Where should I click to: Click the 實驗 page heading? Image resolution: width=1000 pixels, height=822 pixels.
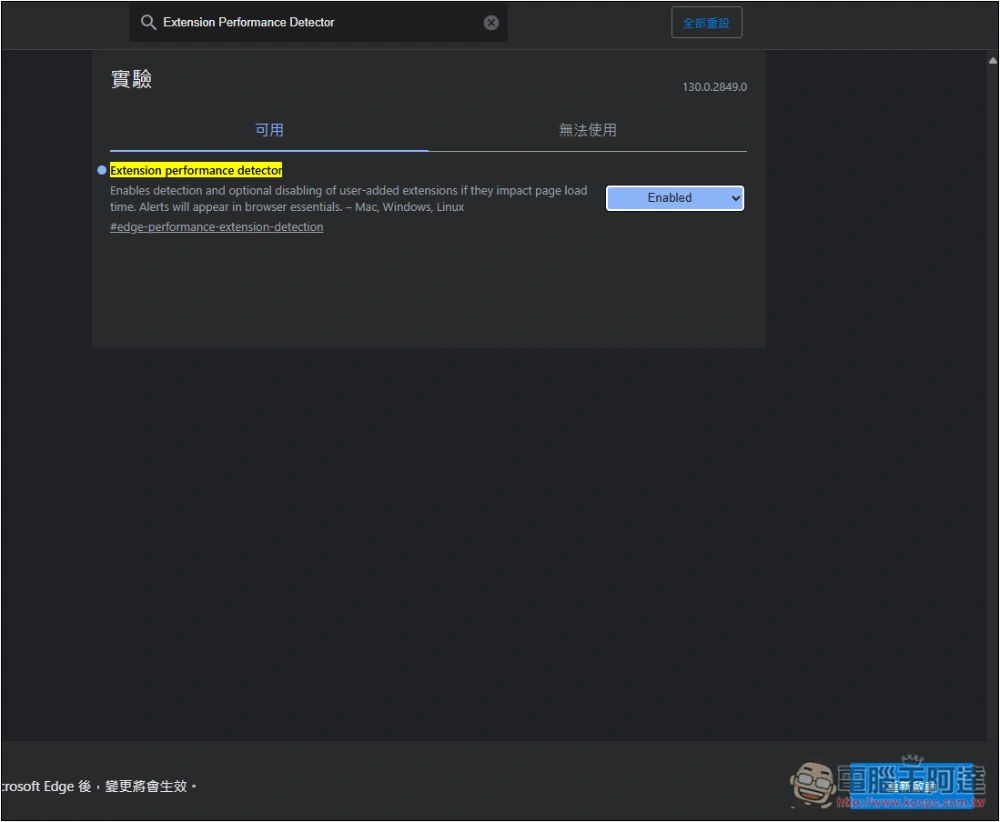click(131, 80)
